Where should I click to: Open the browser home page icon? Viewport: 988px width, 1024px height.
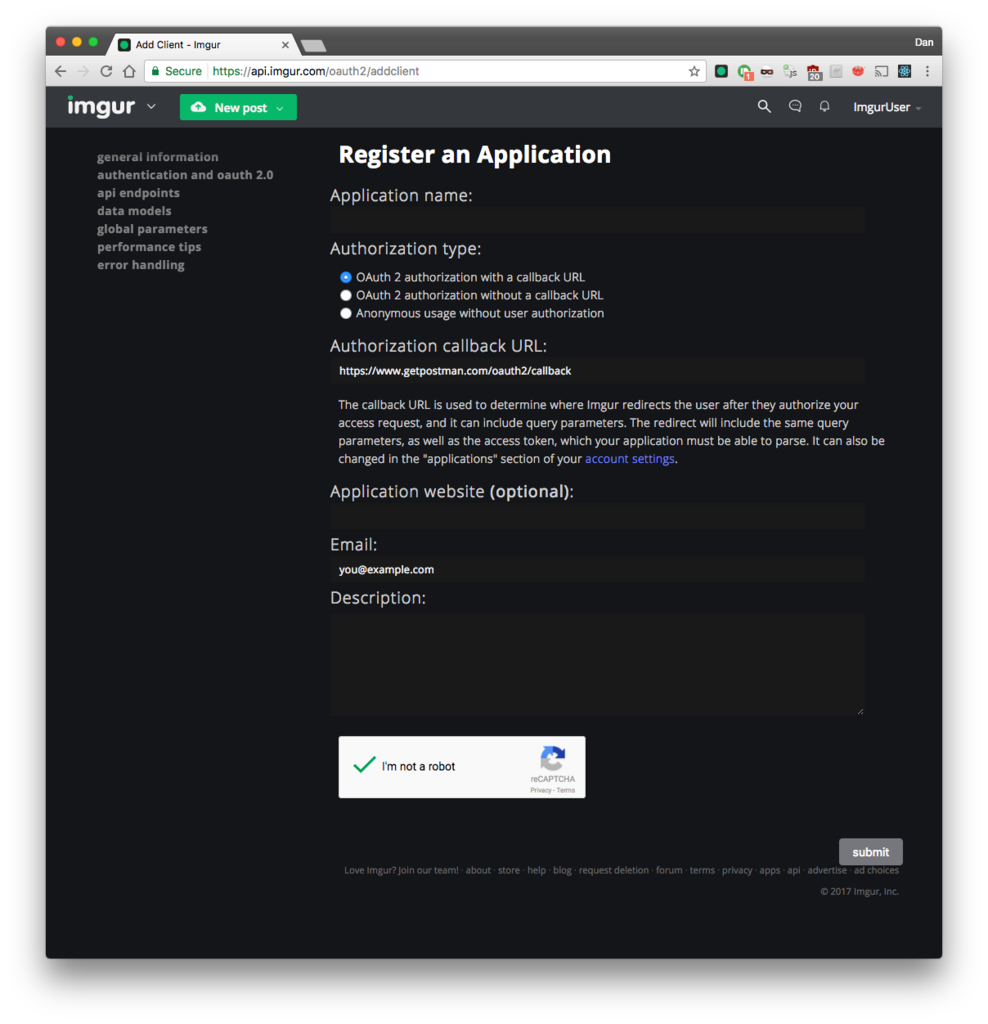pyautogui.click(x=129, y=71)
